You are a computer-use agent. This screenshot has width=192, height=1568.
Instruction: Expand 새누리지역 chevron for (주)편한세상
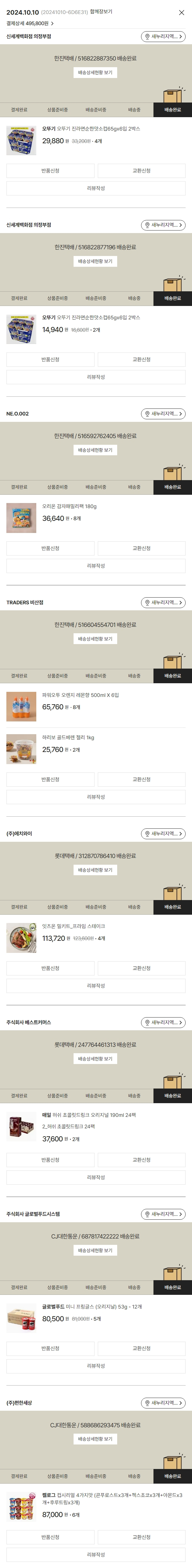tap(181, 1403)
